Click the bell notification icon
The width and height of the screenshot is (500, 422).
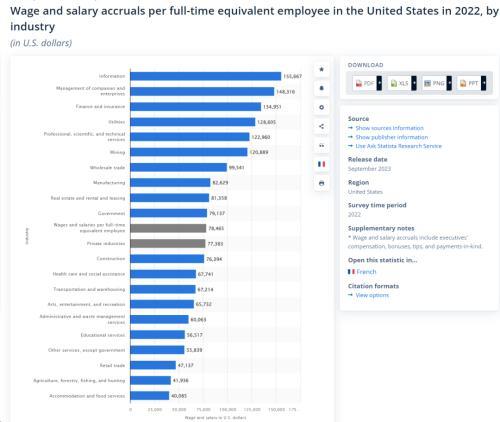(321, 88)
